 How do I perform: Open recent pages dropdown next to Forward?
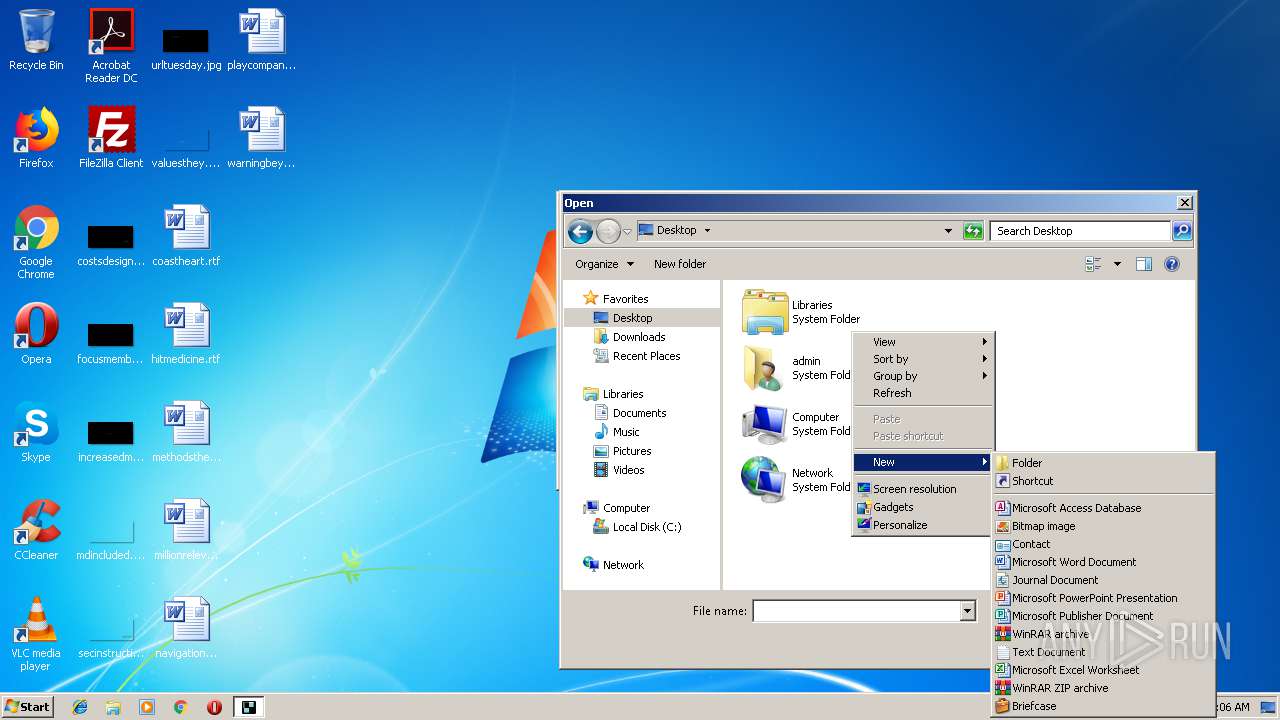click(627, 232)
